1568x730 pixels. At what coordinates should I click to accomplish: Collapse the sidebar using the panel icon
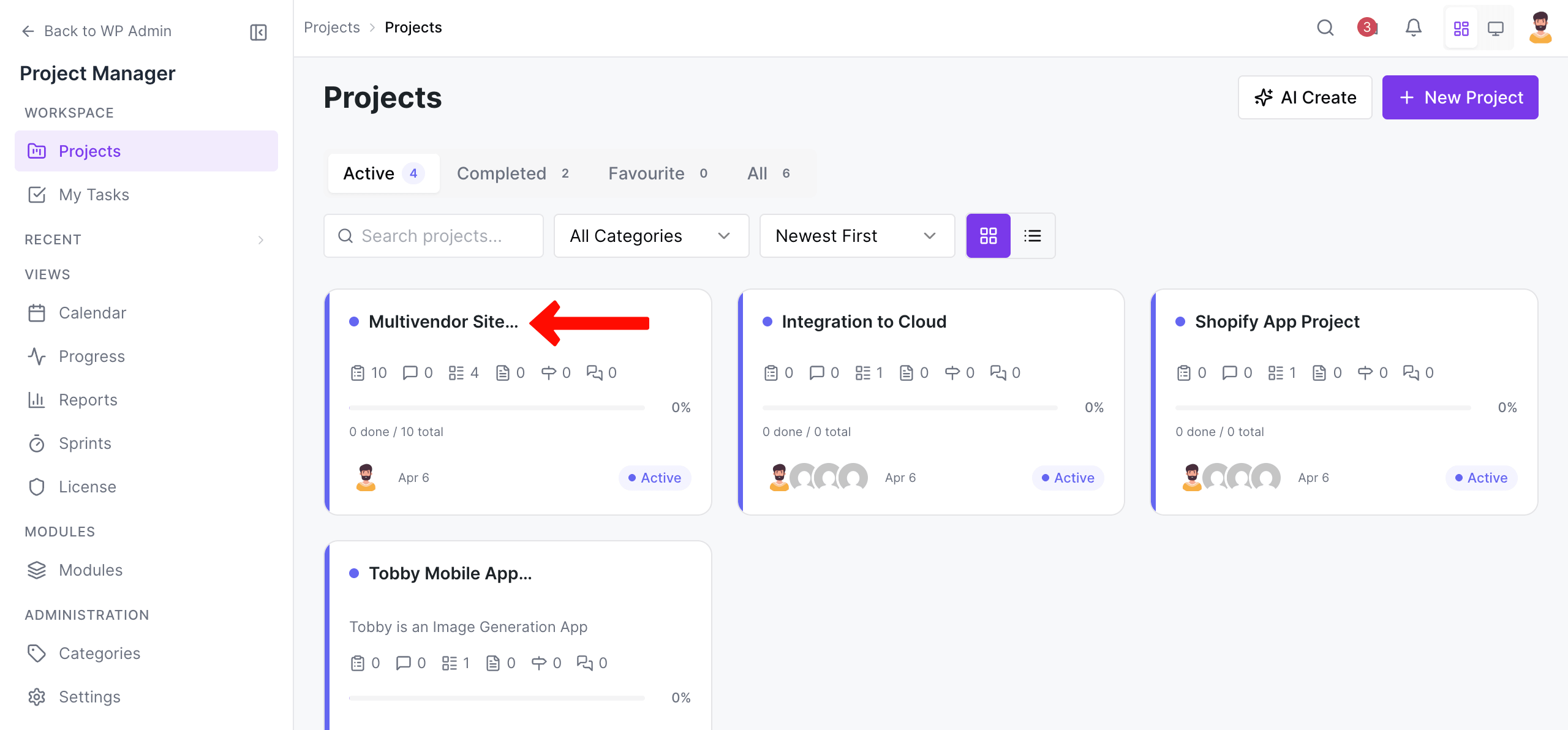[x=258, y=32]
